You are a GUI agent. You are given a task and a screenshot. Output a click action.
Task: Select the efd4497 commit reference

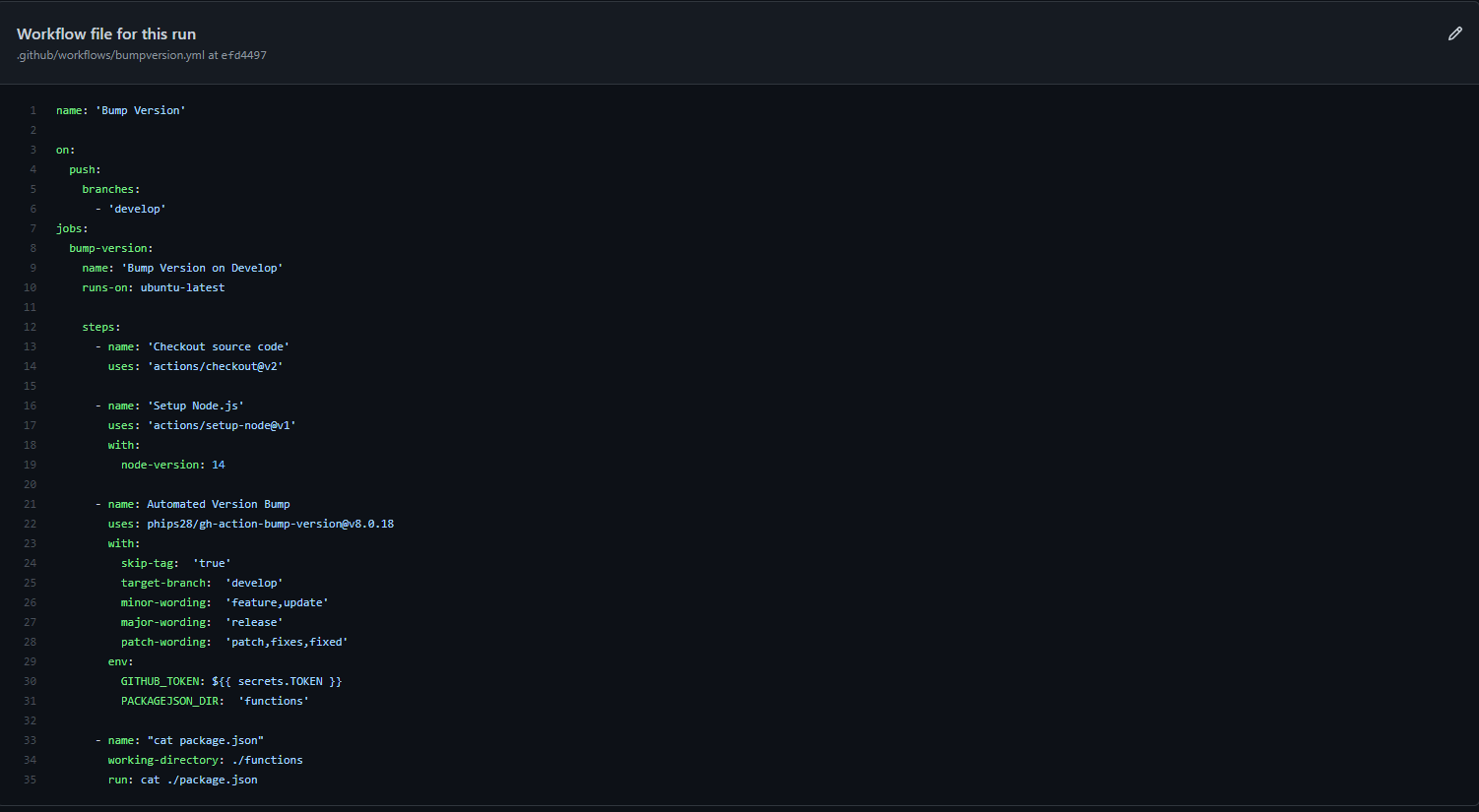click(x=245, y=55)
